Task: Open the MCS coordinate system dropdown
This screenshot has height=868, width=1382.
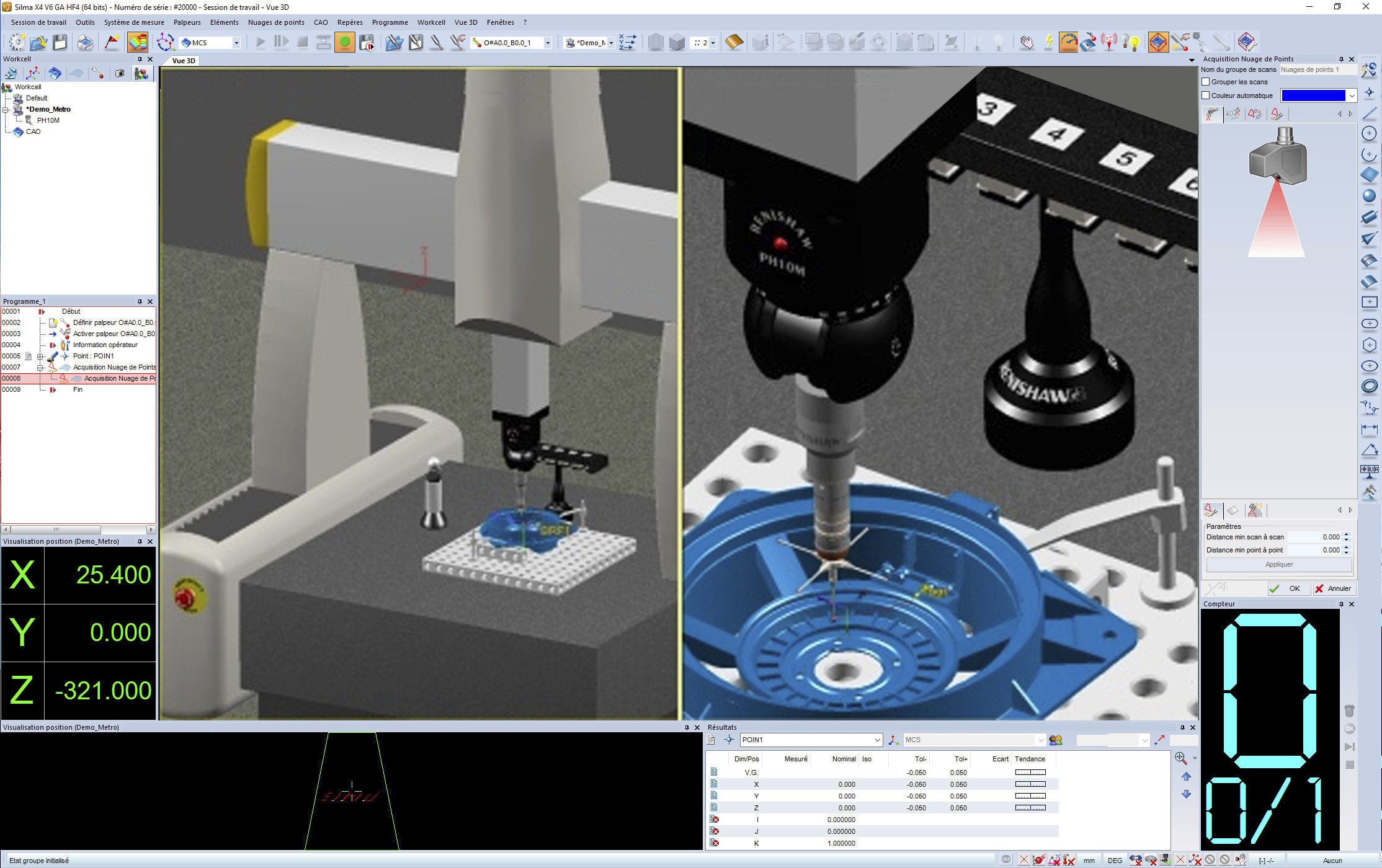Action: coord(236,43)
